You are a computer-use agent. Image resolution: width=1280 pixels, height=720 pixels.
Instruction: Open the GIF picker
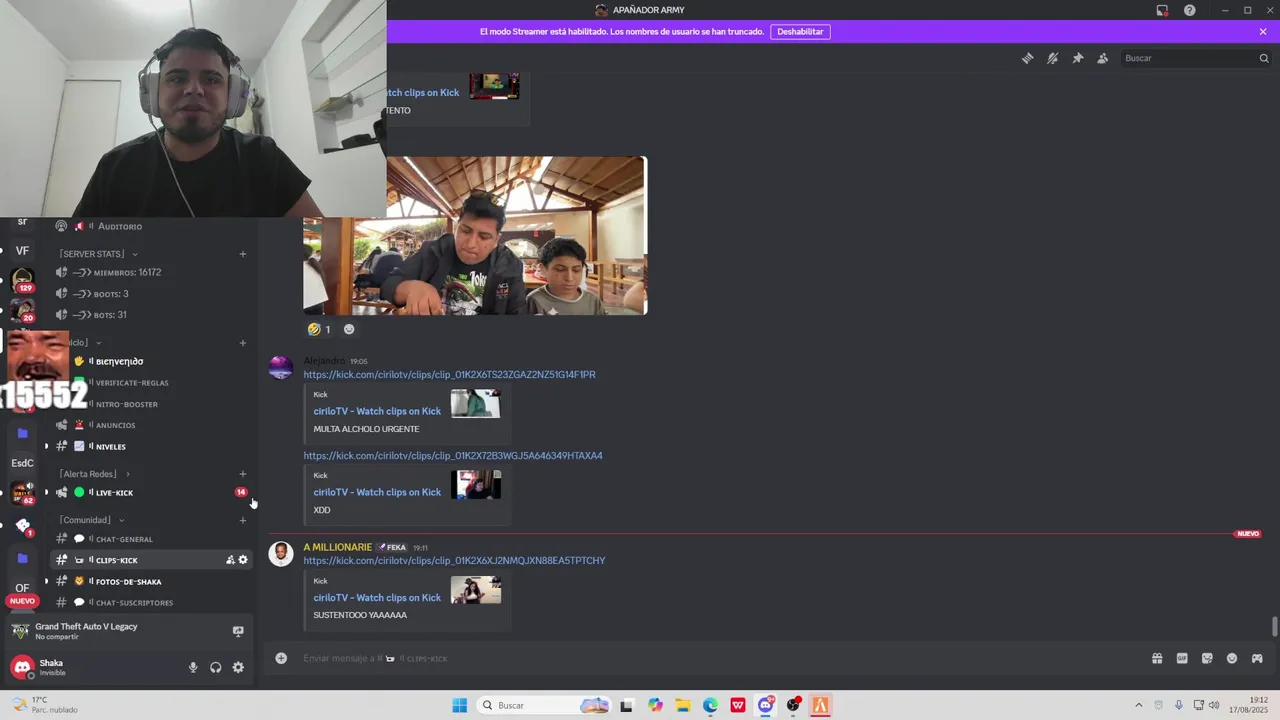click(1182, 658)
